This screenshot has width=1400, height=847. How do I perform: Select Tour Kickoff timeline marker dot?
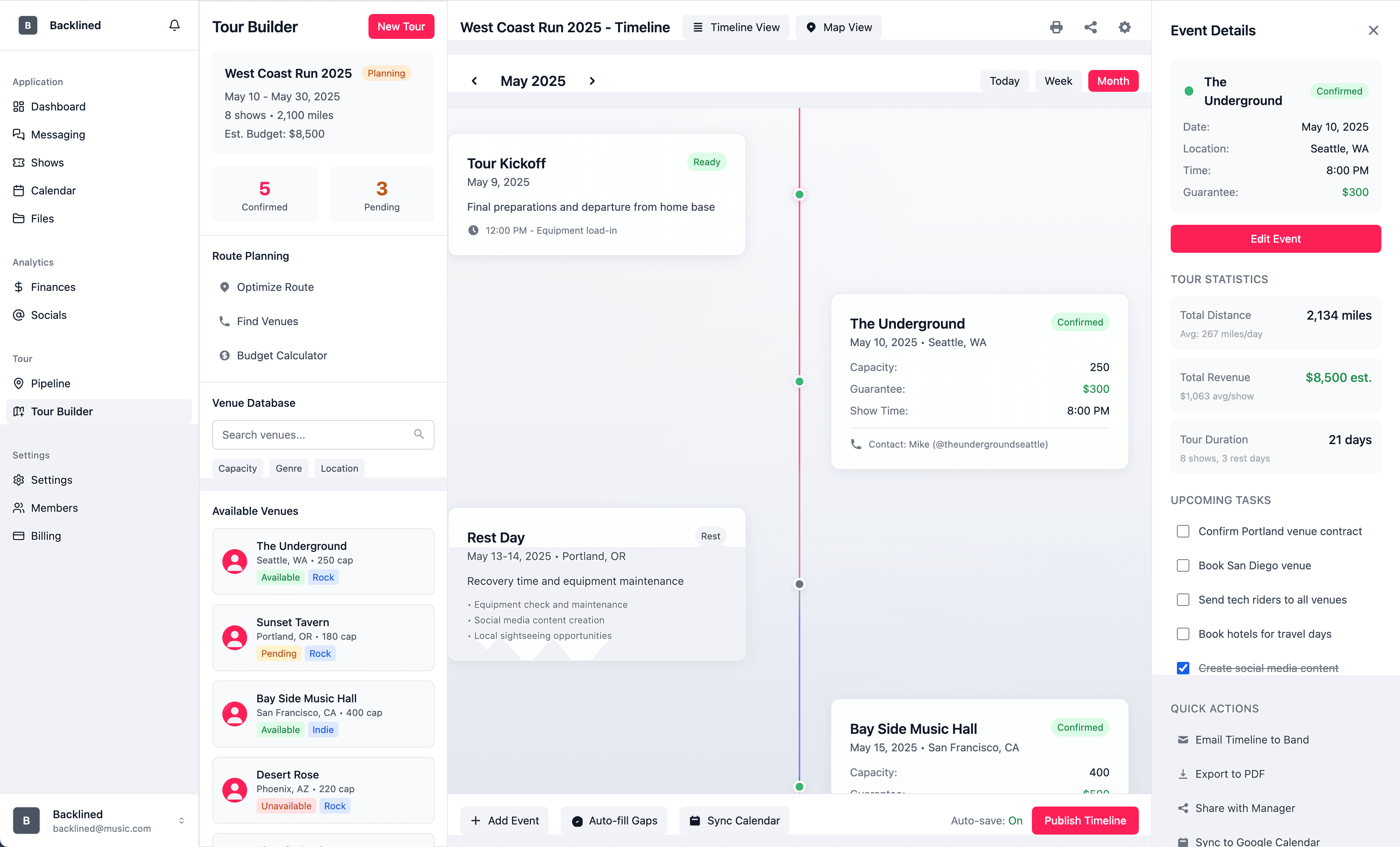(x=799, y=194)
